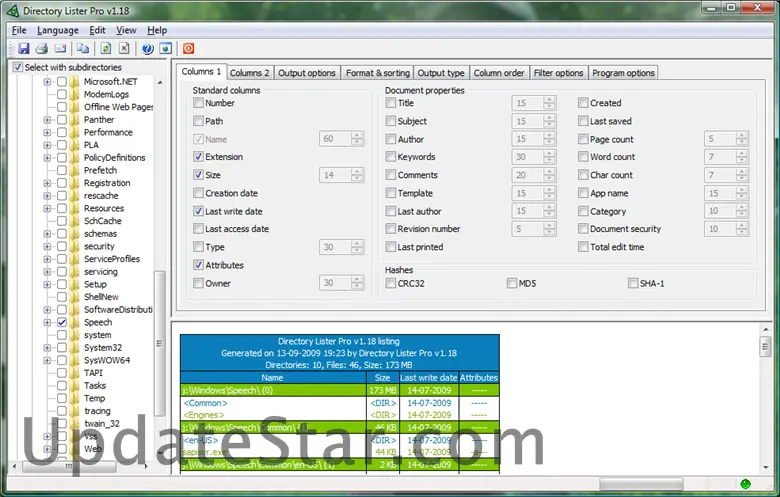The height and width of the screenshot is (497, 780).
Task: Click the folder tree vertical scrollbar thumb
Action: click(160, 343)
